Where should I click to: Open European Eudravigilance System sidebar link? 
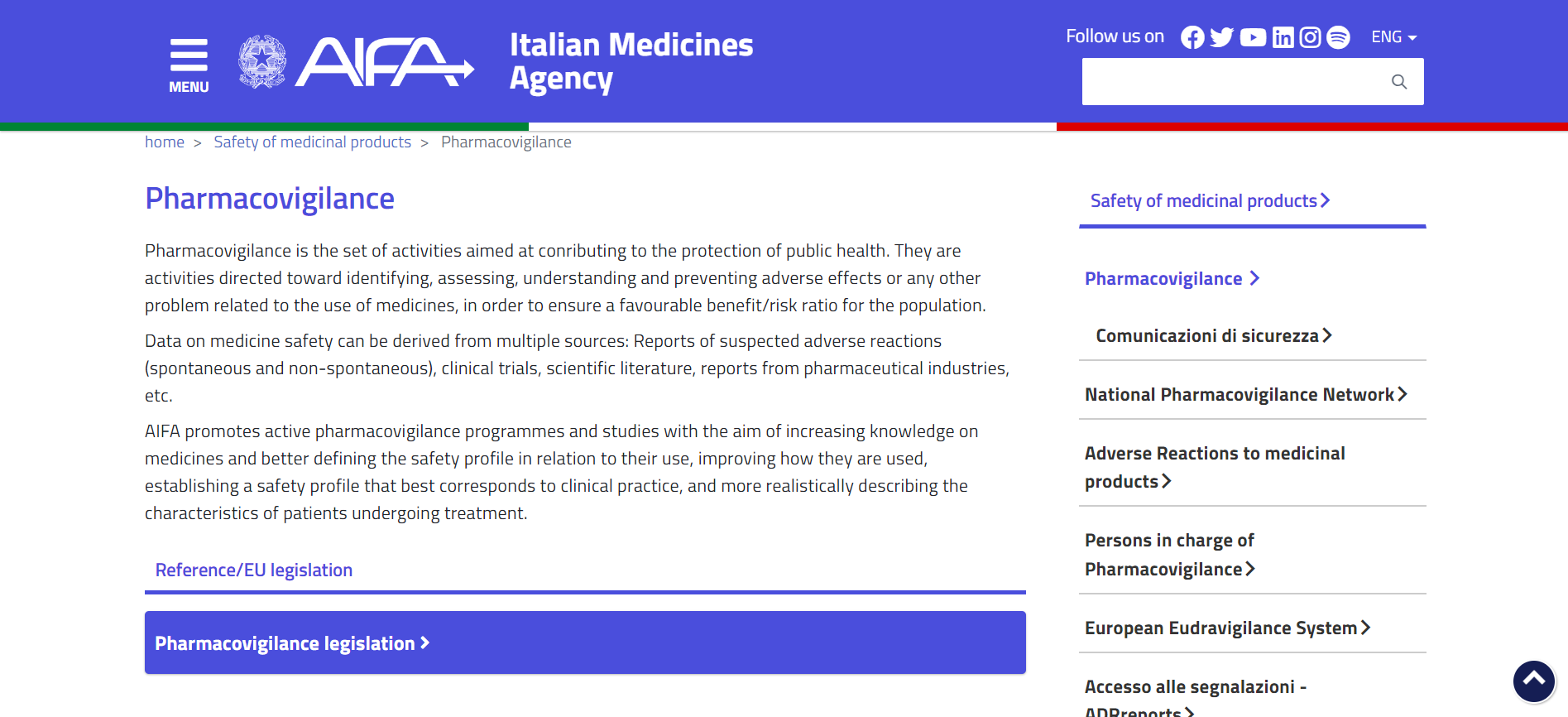point(1227,628)
